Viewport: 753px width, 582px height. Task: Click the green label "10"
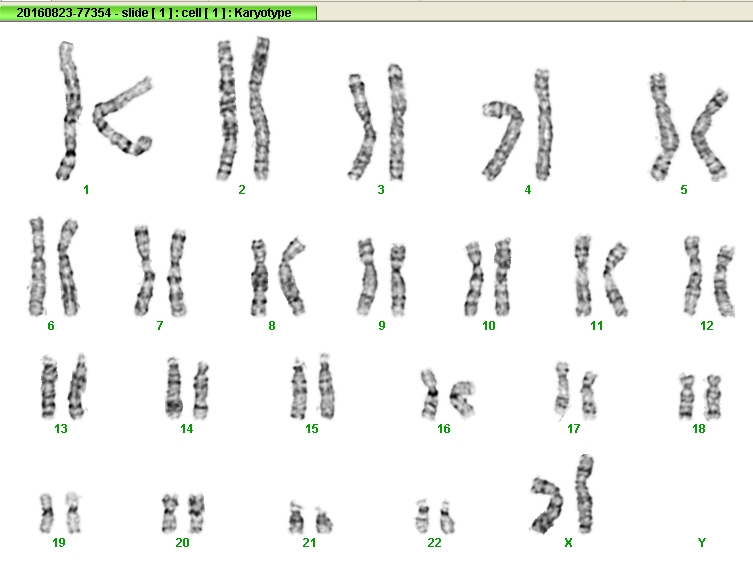point(488,326)
